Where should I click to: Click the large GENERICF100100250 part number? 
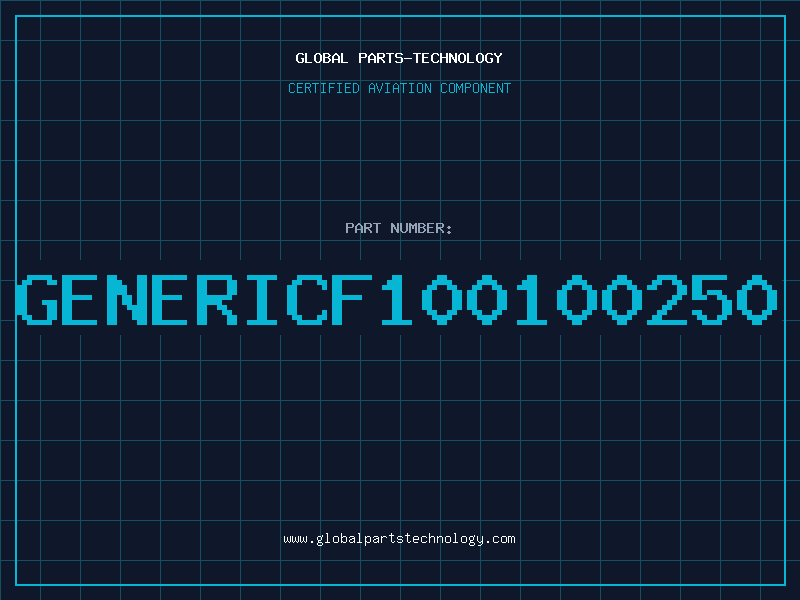(x=397, y=299)
